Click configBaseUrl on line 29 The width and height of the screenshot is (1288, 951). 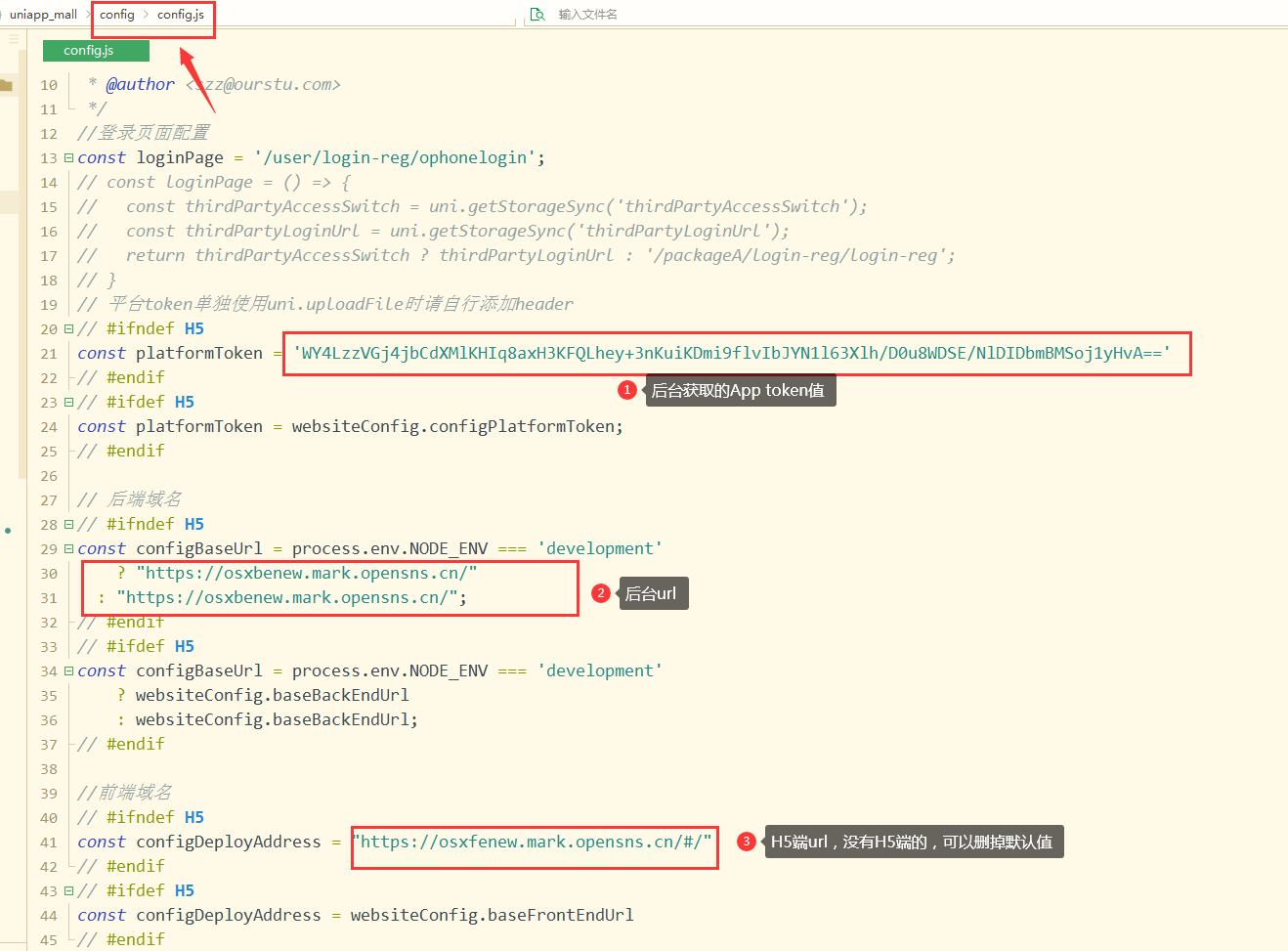pyautogui.click(x=199, y=548)
